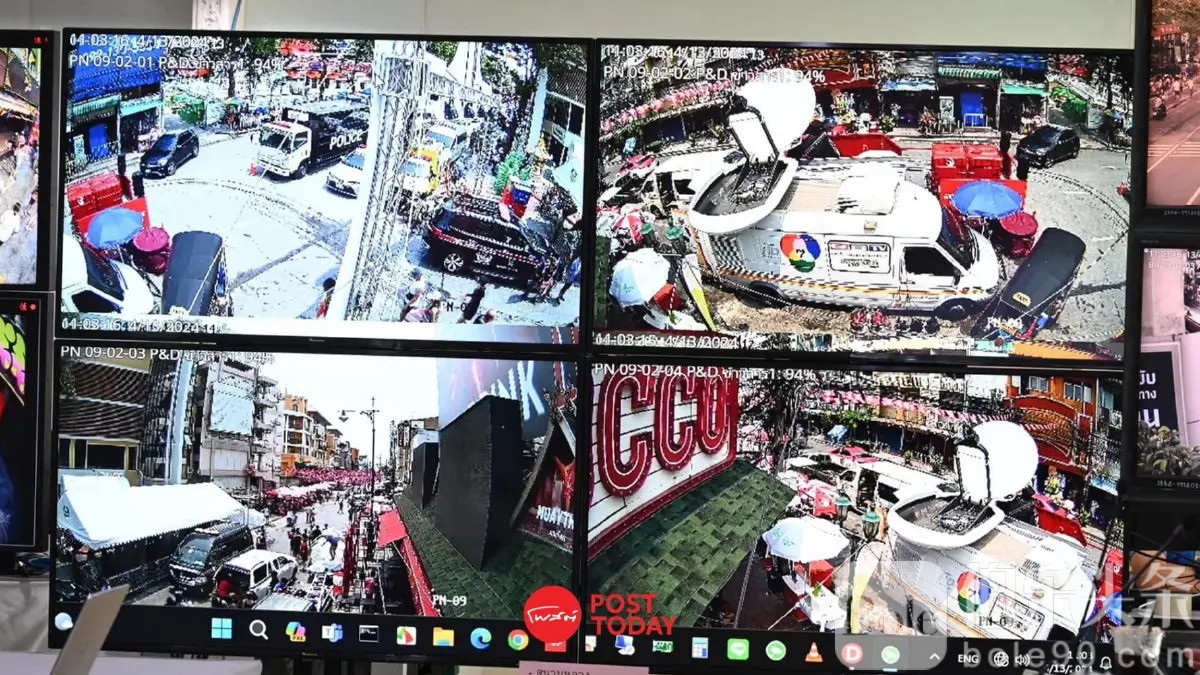Open the Calculator app icon
The image size is (1200, 675).
pyautogui.click(x=700, y=647)
